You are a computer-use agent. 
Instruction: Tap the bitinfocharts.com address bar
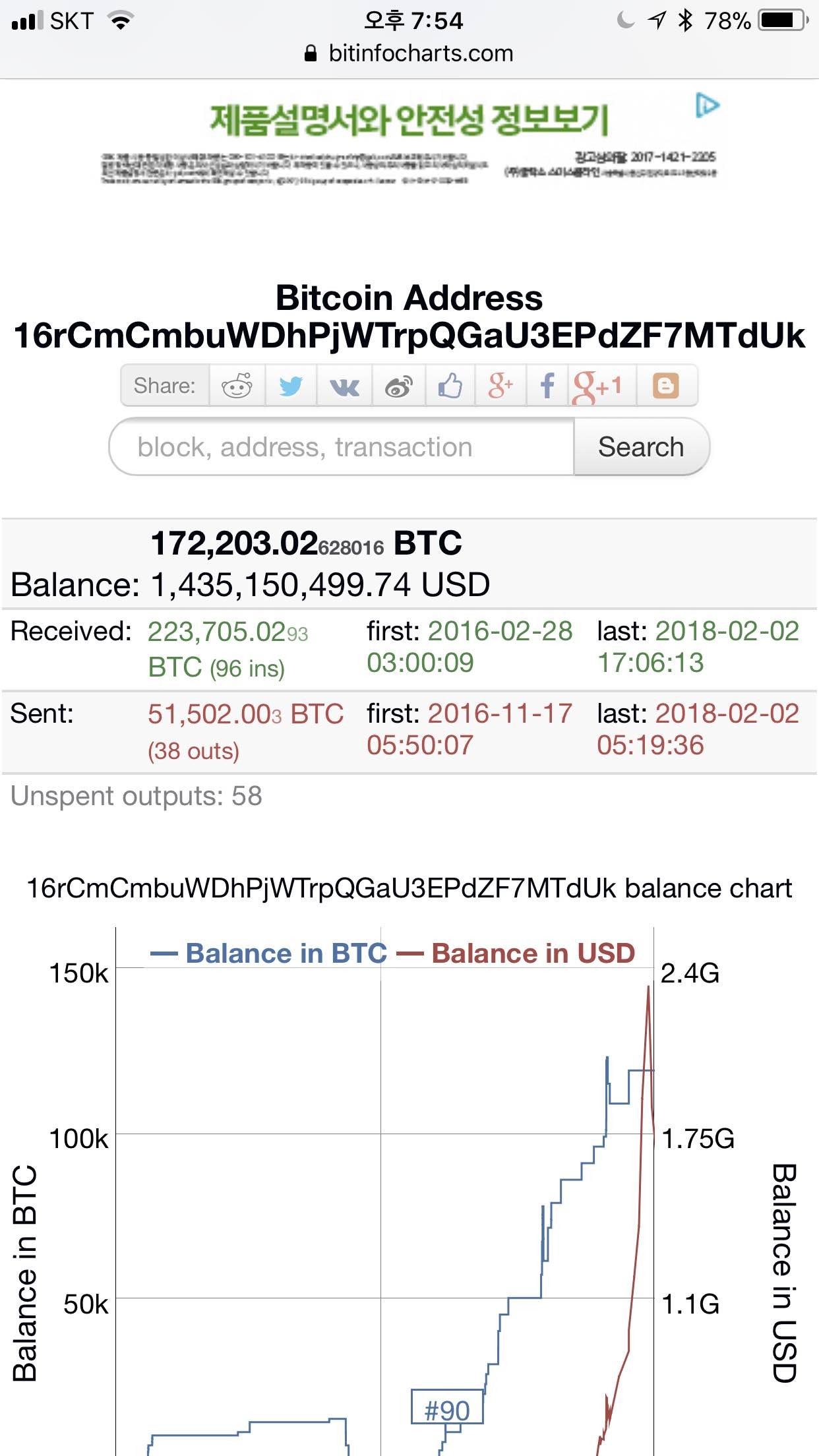[409, 53]
